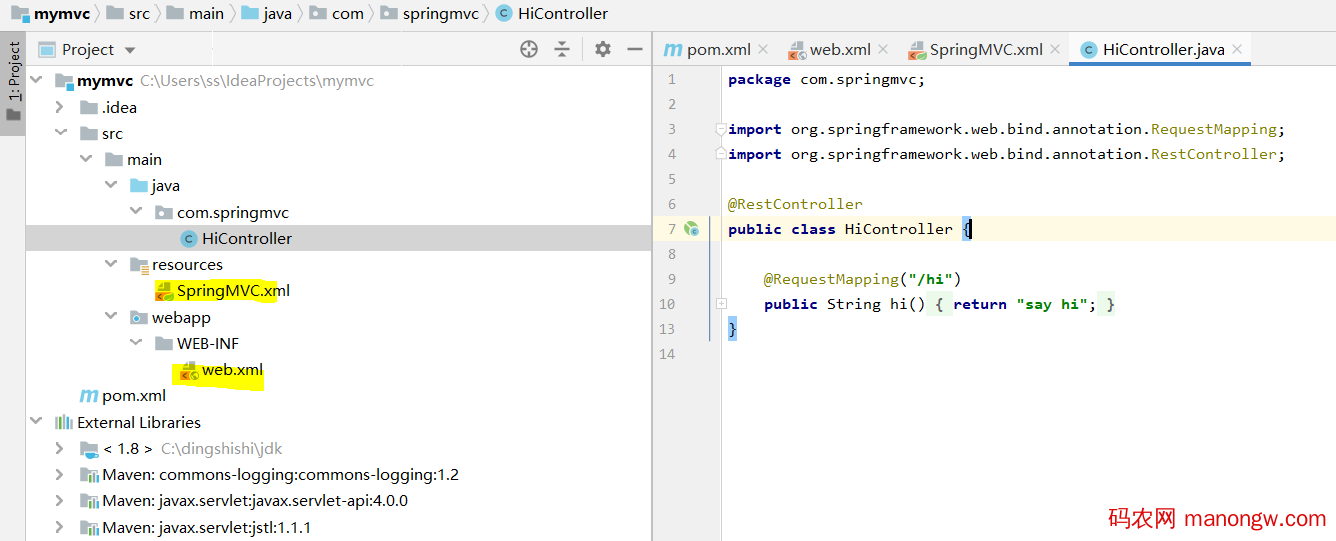Image resolution: width=1336 pixels, height=541 pixels.
Task: Open Project panel settings gear
Action: 602,49
